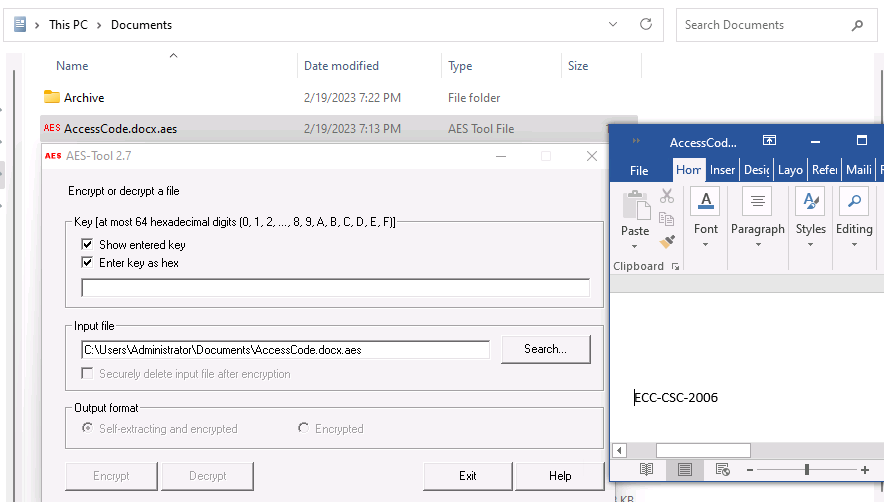
Task: Click the Cut scissors icon
Action: [x=667, y=197]
